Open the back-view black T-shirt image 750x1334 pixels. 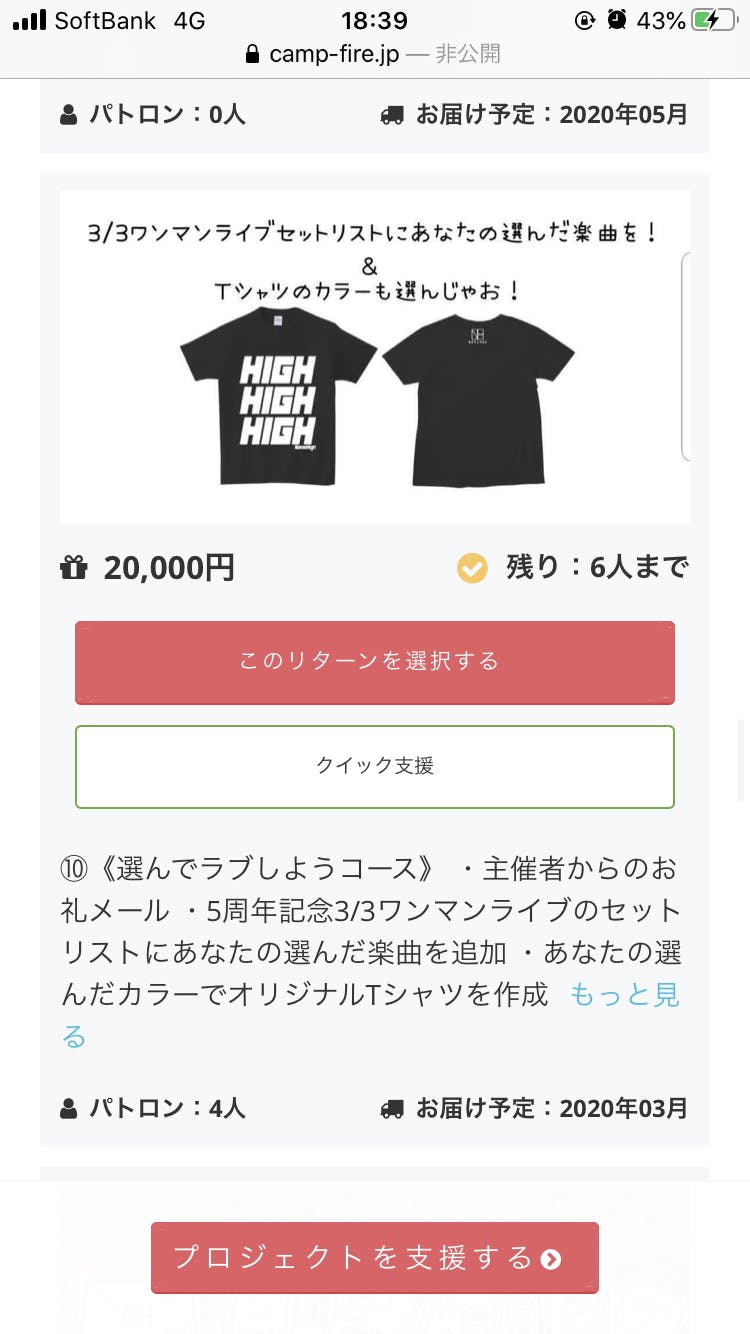point(478,398)
